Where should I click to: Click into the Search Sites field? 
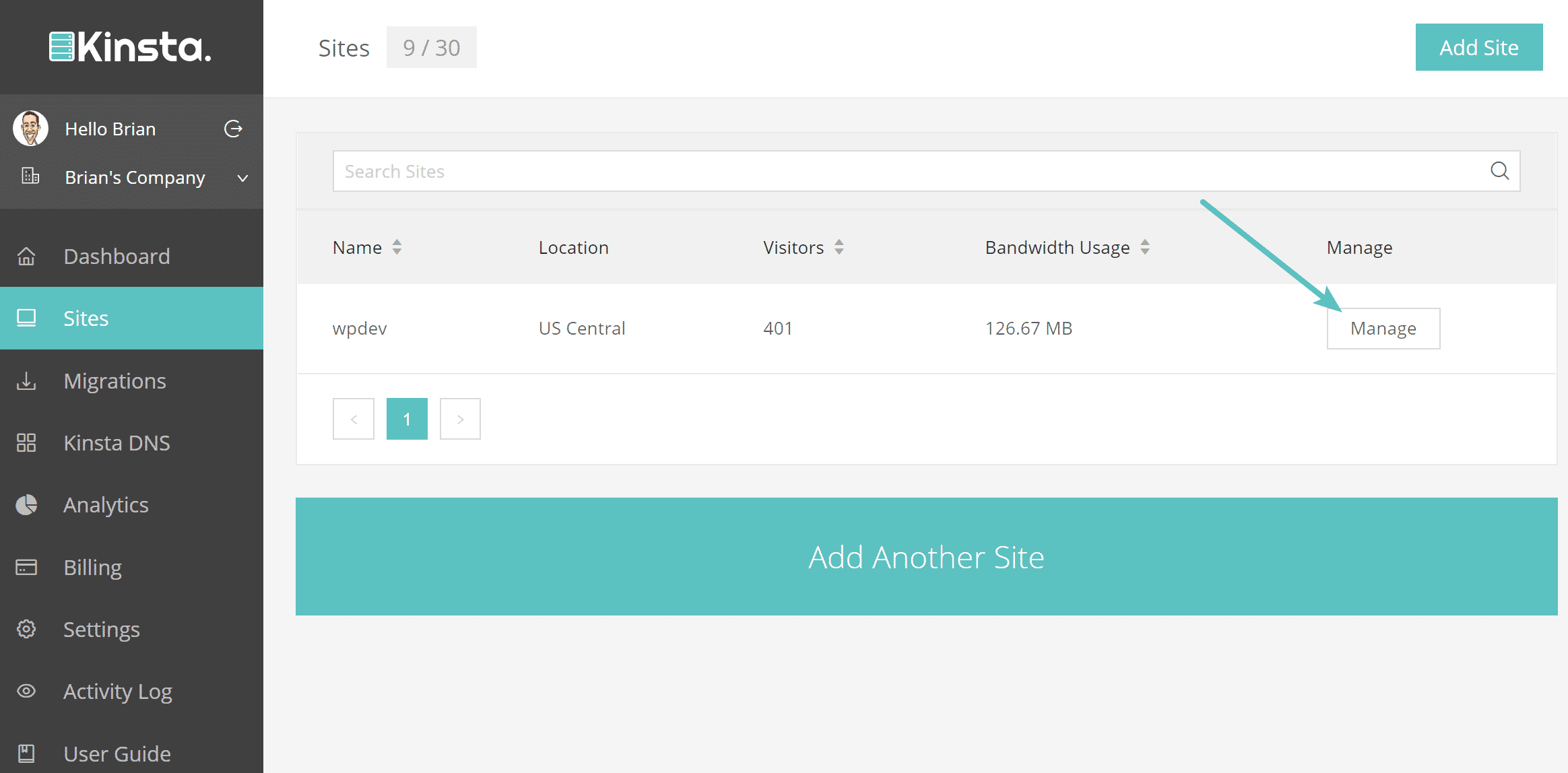point(926,171)
